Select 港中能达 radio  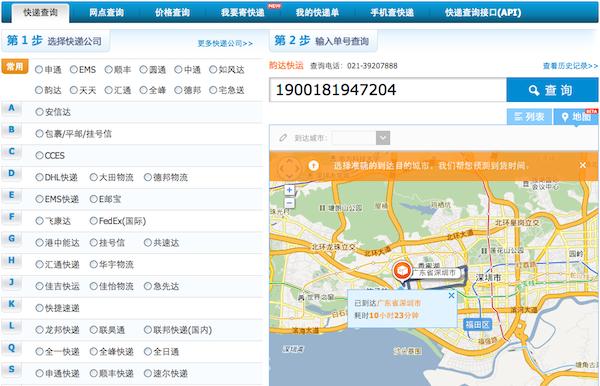pos(39,243)
